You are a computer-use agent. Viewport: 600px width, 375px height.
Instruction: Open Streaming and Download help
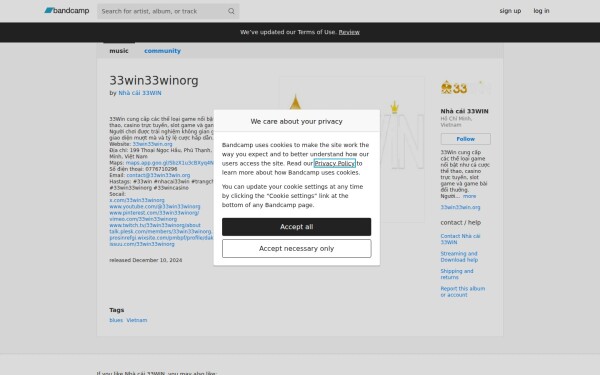click(459, 257)
